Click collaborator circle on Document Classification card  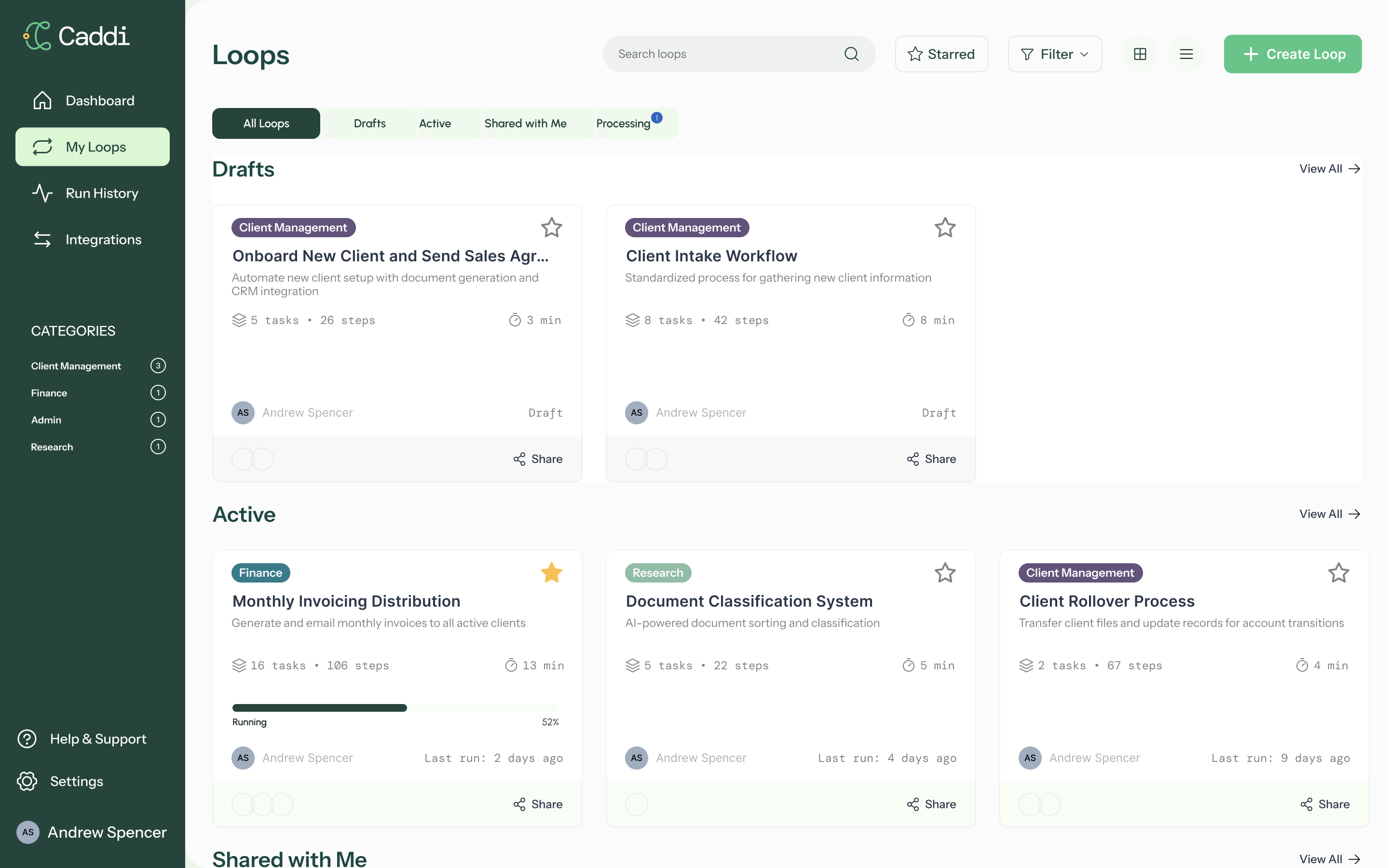click(637, 804)
